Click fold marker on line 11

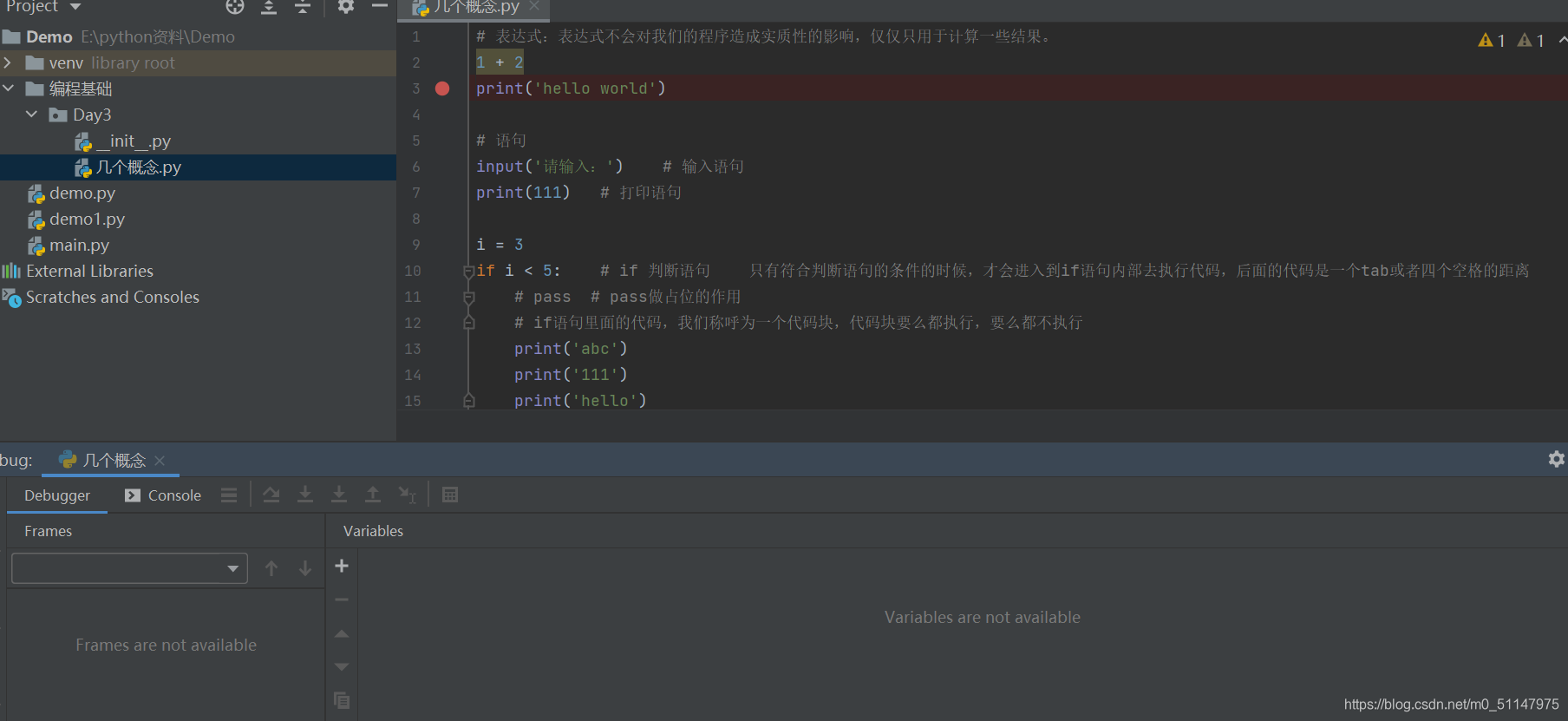[x=468, y=297]
